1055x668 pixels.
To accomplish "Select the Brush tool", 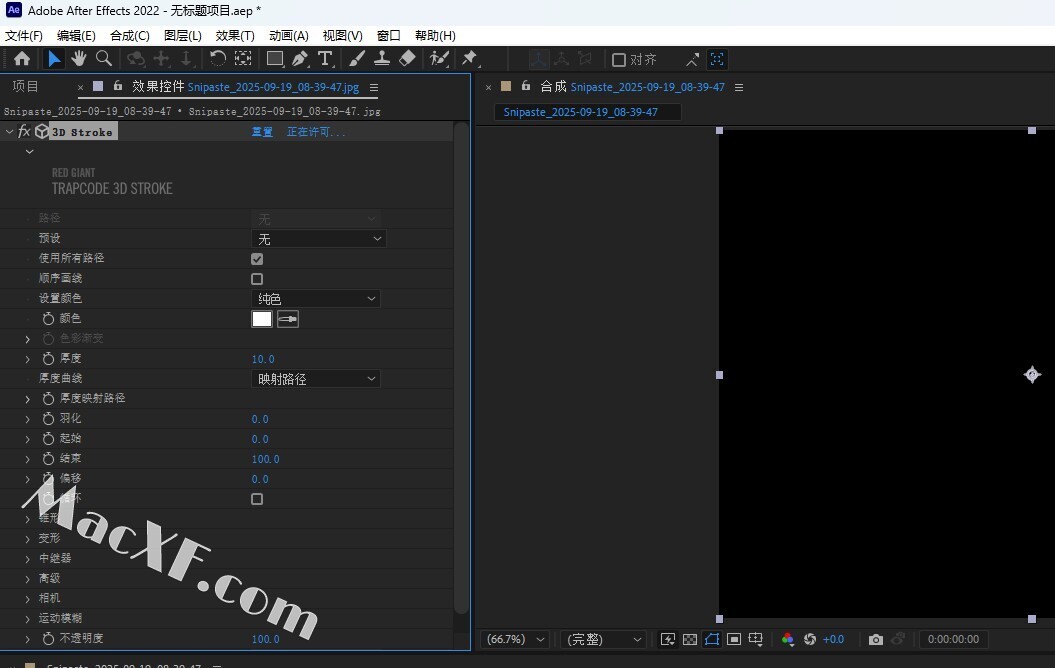I will (357, 59).
